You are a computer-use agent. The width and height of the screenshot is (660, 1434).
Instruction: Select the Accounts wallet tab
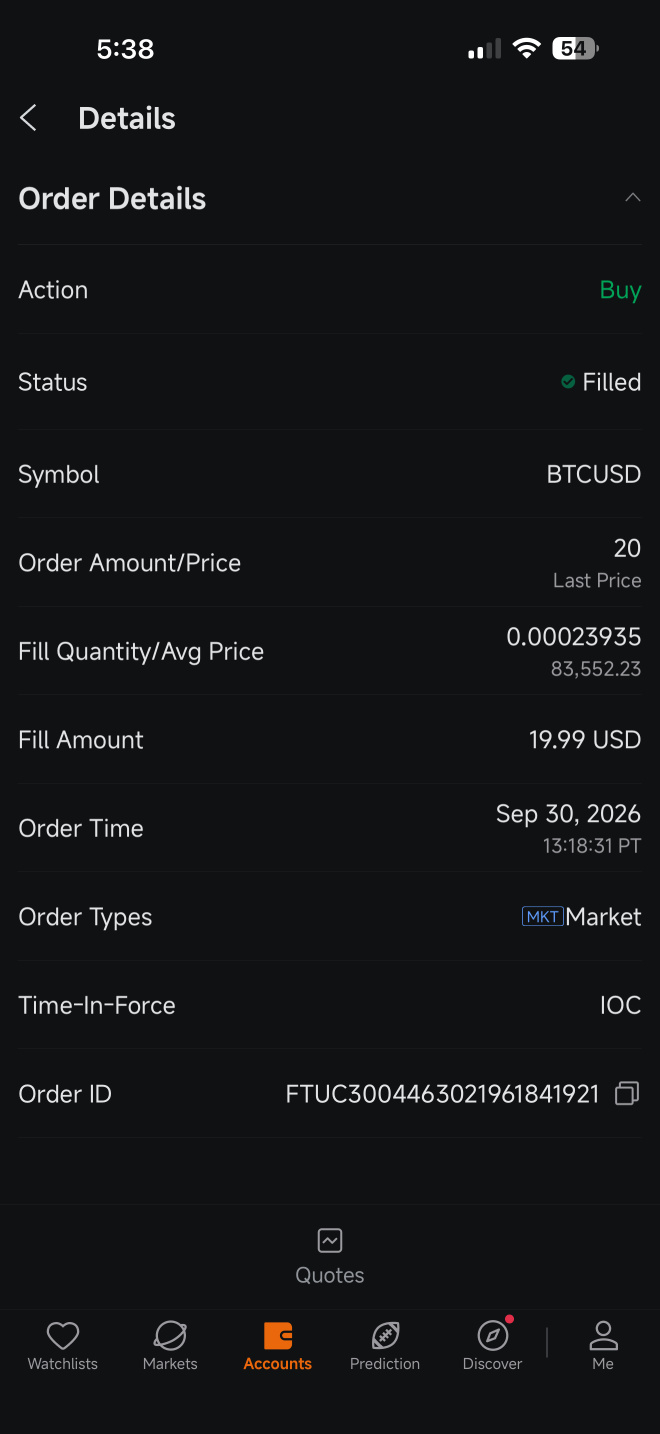point(278,1346)
